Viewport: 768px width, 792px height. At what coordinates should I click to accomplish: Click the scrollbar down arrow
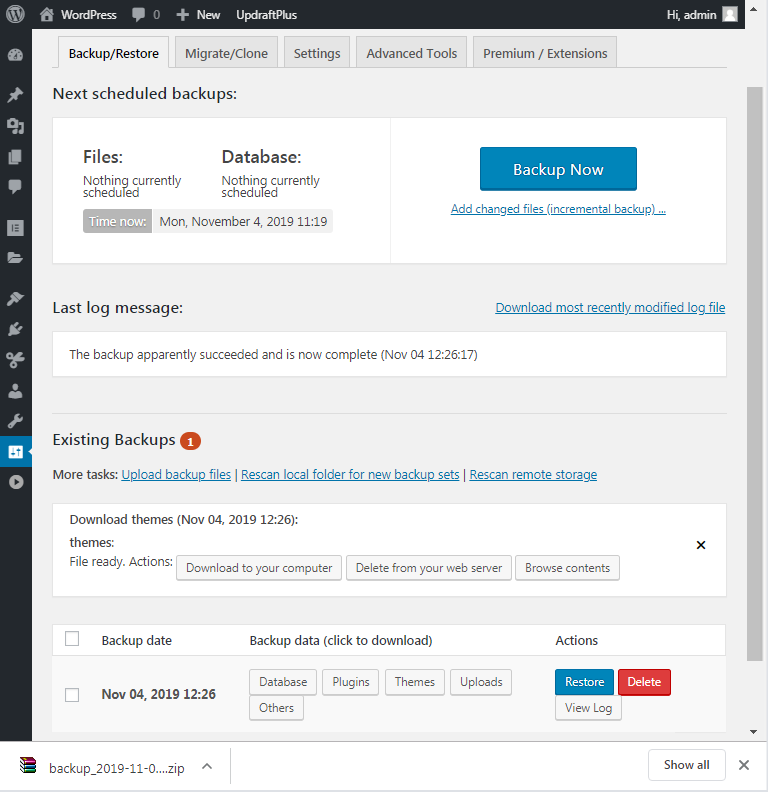753,731
